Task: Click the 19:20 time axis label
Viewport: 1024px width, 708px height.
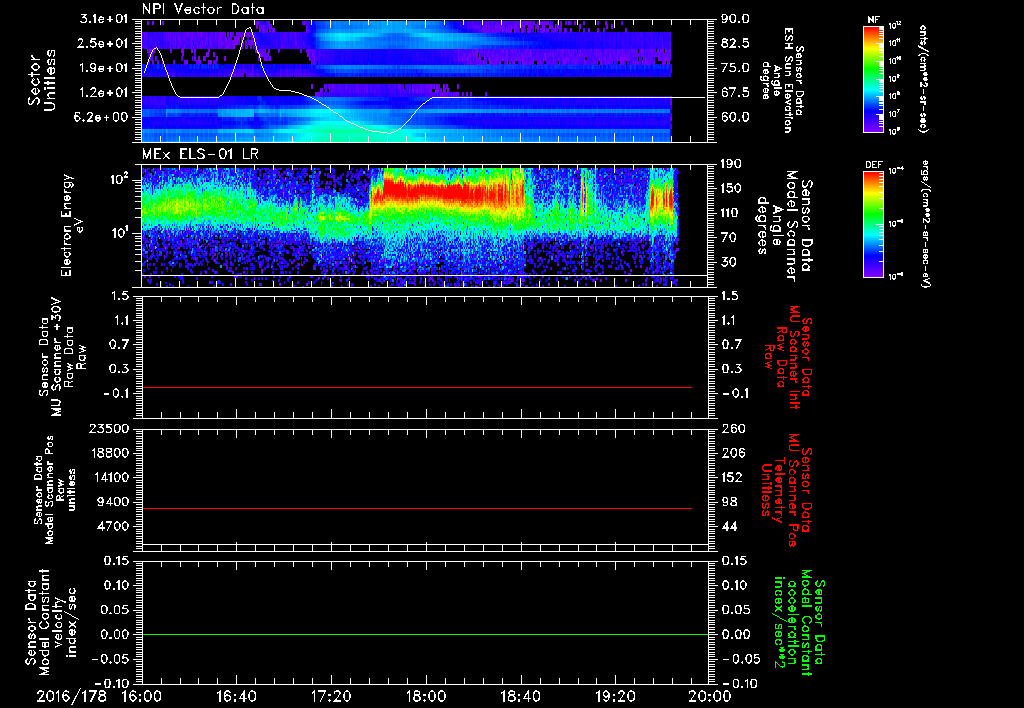Action: (x=615, y=696)
